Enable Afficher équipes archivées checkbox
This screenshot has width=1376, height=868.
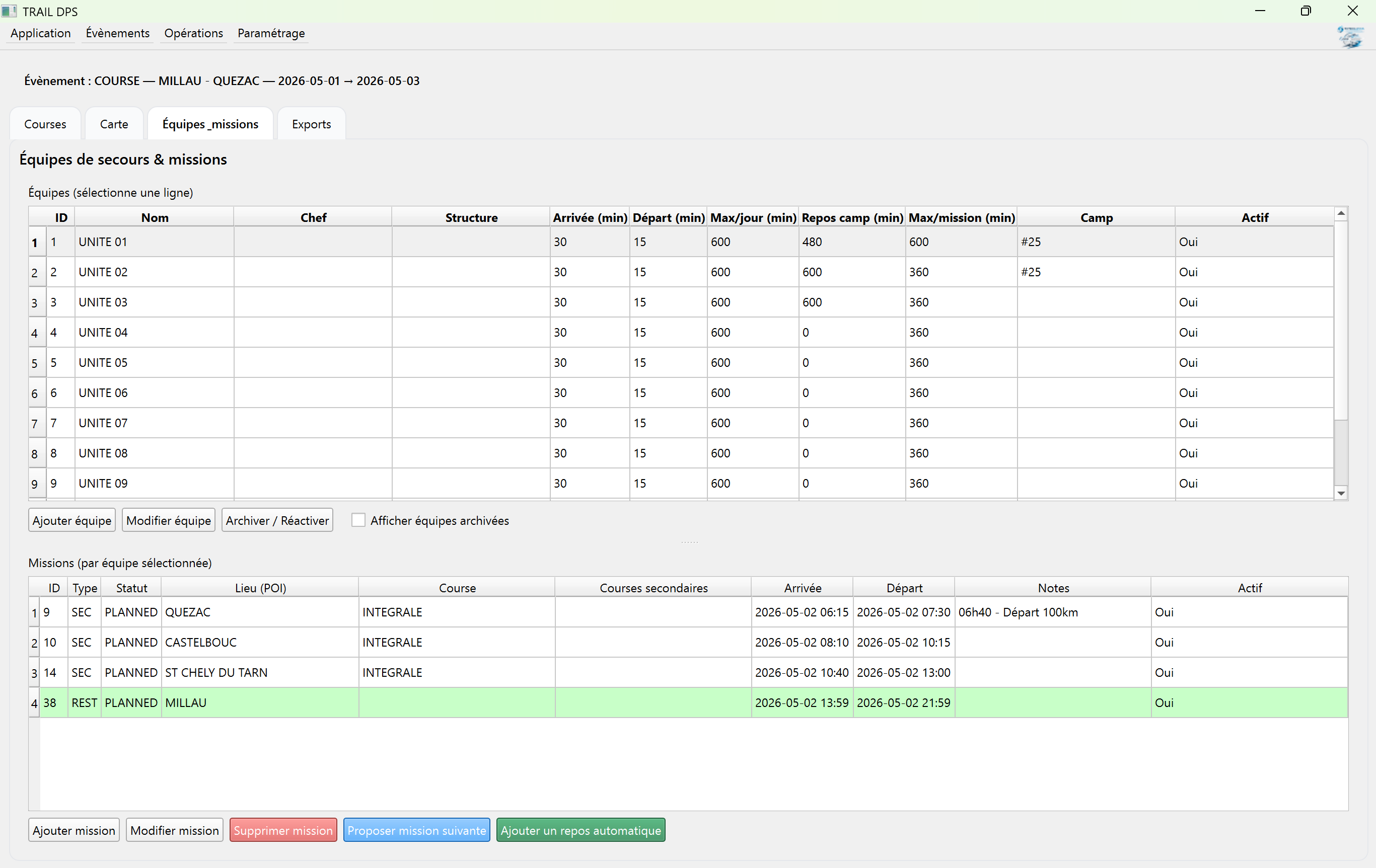[358, 520]
